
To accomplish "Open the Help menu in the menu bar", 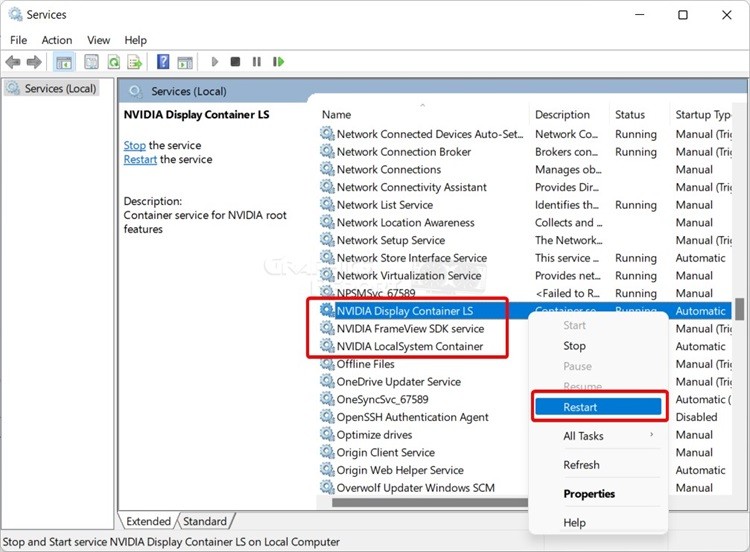I will click(135, 40).
